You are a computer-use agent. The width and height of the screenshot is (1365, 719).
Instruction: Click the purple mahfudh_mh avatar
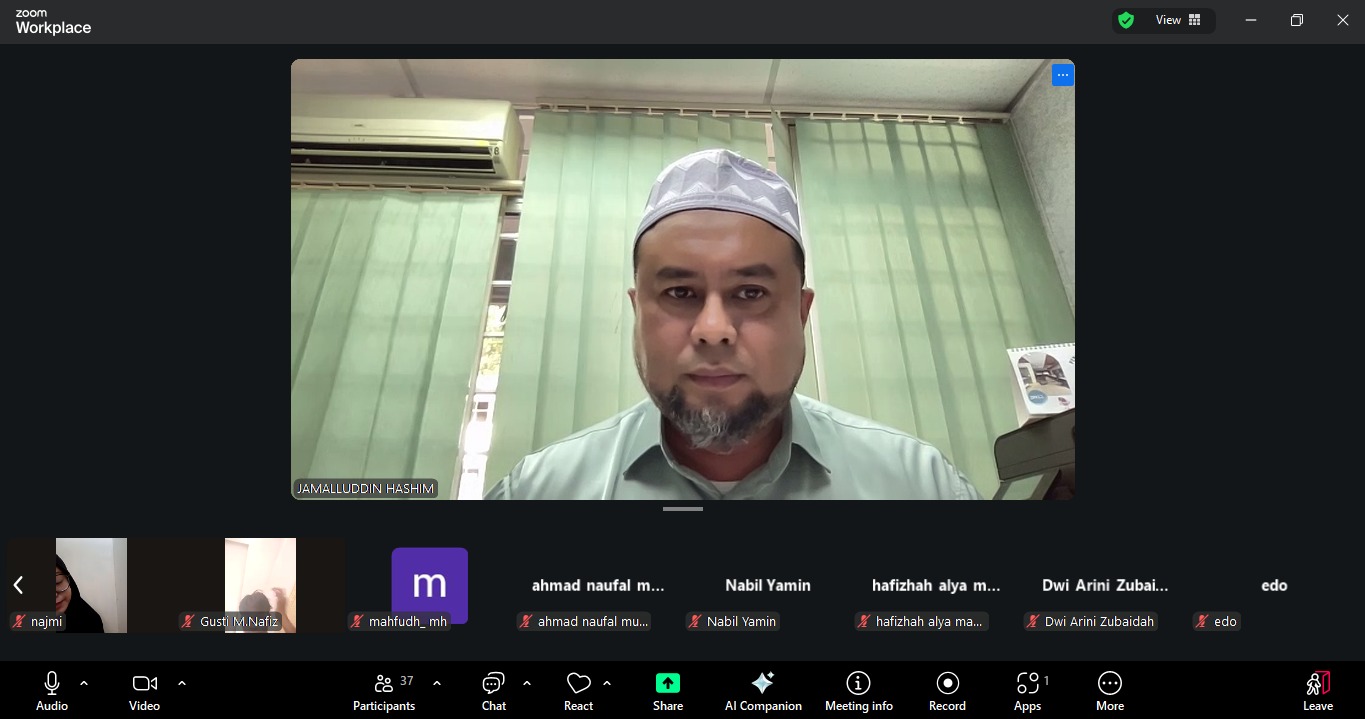429,585
